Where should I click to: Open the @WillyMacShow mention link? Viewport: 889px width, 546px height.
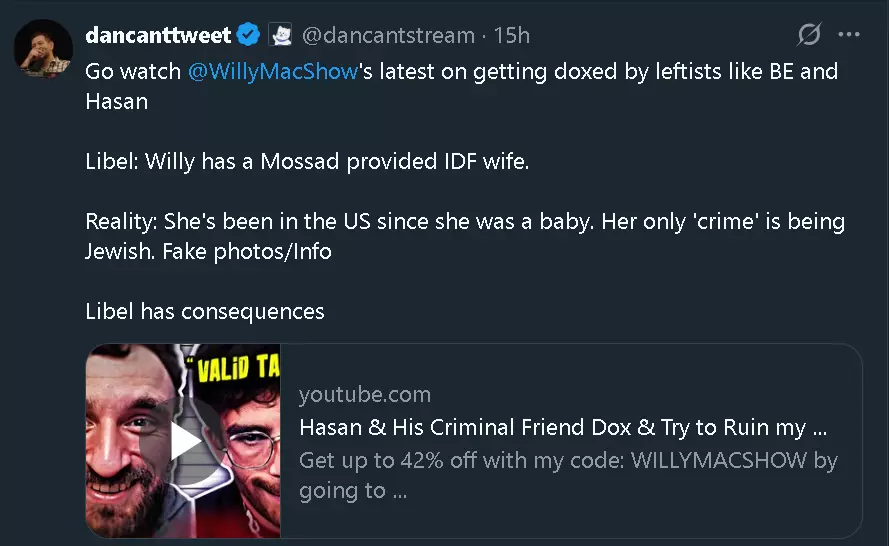[x=273, y=71]
